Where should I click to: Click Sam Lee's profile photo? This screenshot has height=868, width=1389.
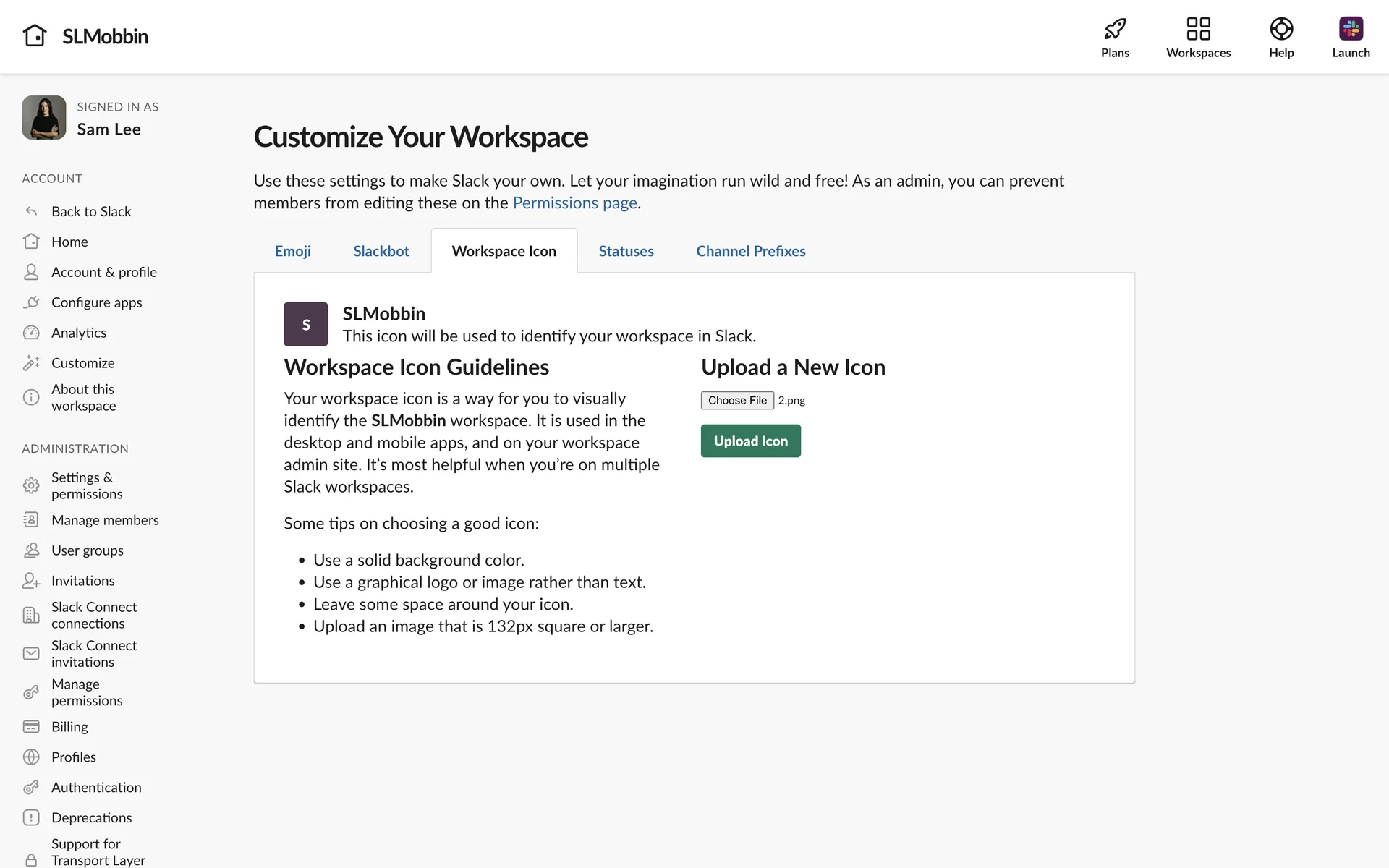point(44,118)
